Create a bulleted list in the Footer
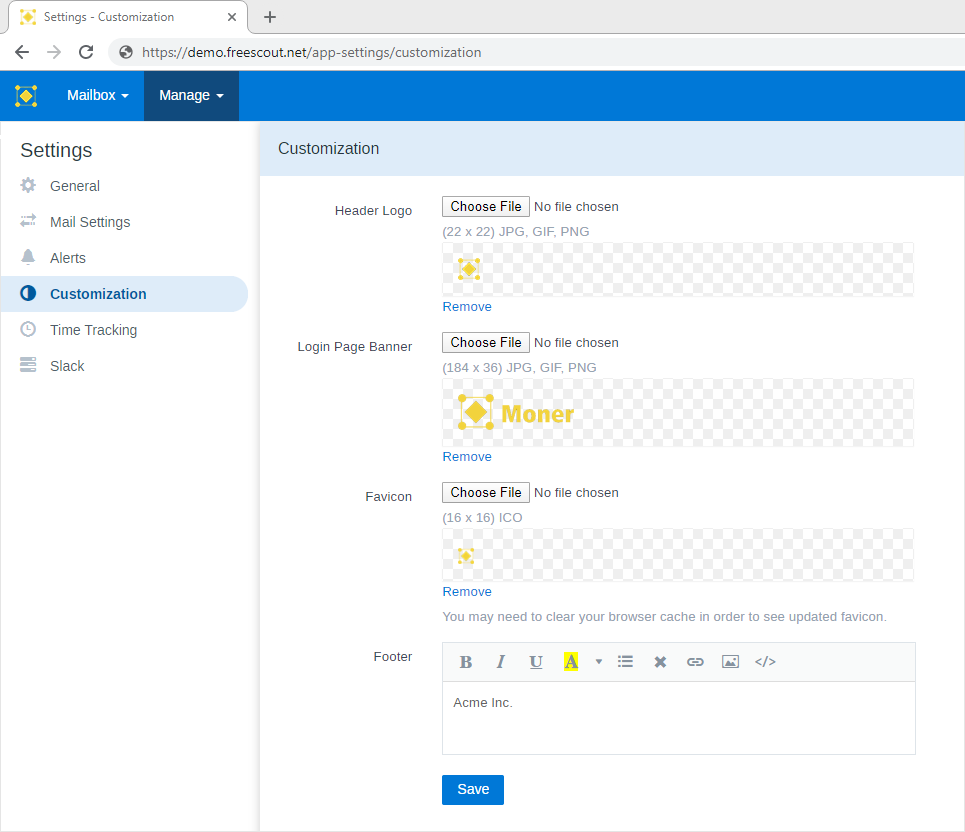965x832 pixels. (625, 661)
